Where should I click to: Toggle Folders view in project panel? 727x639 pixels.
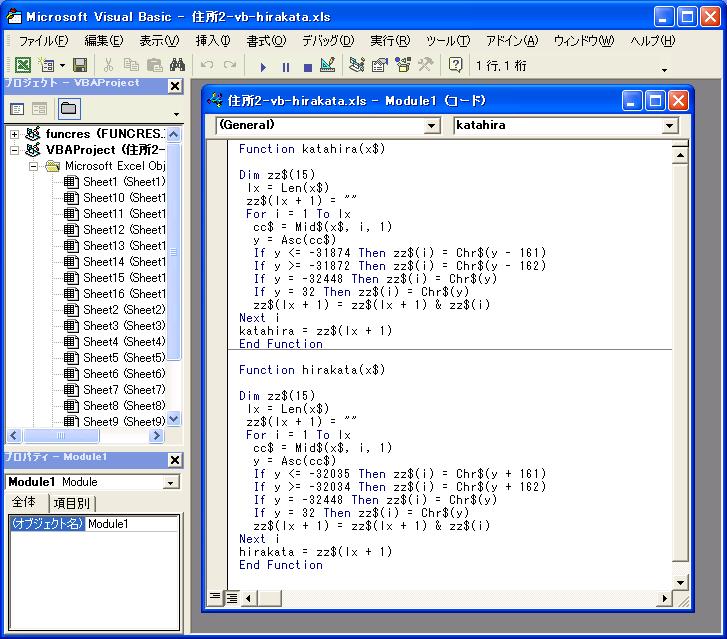click(x=69, y=109)
